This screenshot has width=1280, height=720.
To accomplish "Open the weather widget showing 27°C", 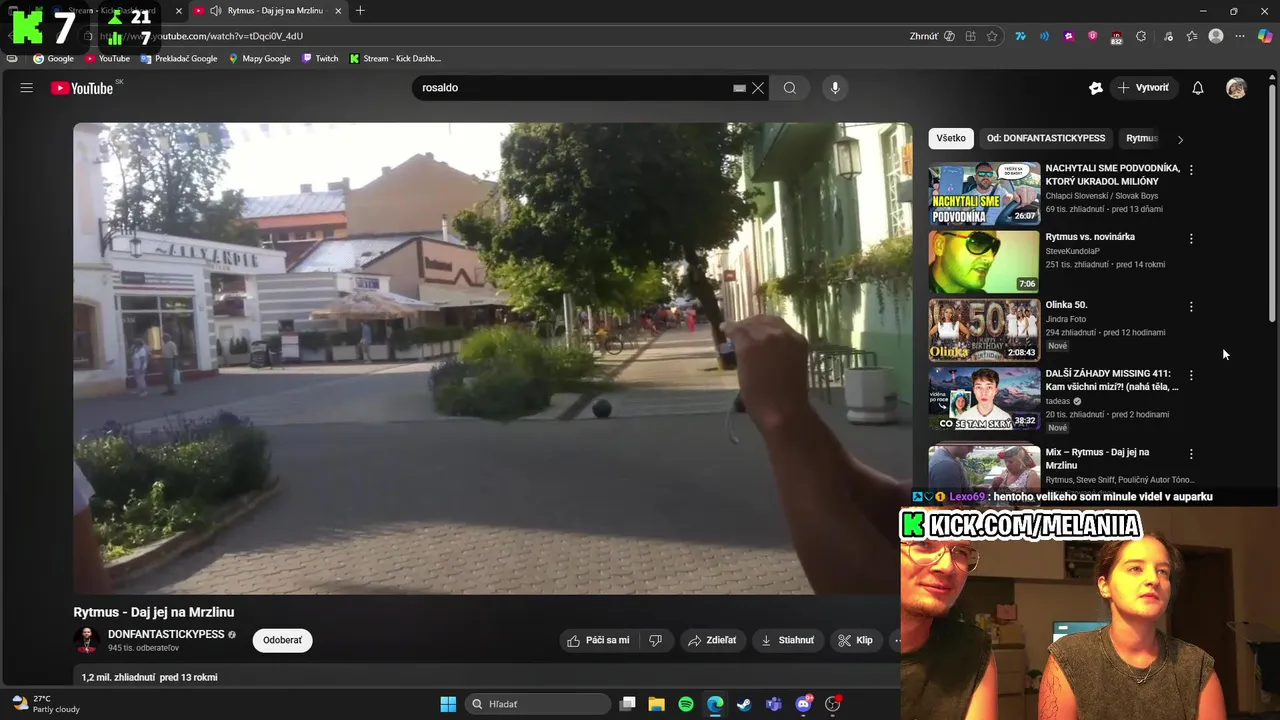I will [x=45, y=704].
